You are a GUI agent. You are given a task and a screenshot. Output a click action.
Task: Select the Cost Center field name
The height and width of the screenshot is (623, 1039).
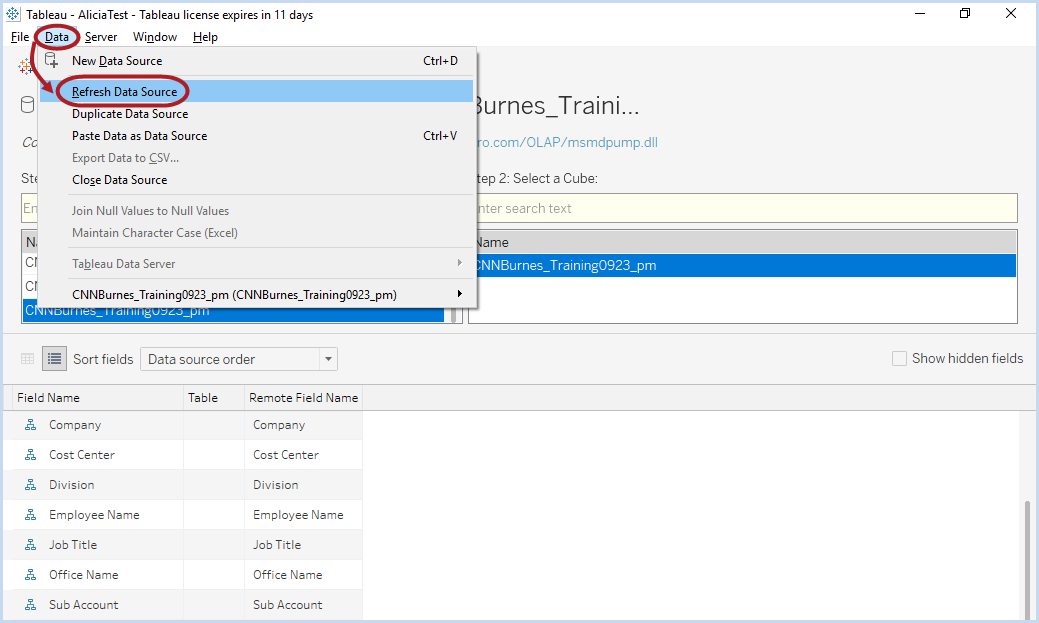point(82,455)
